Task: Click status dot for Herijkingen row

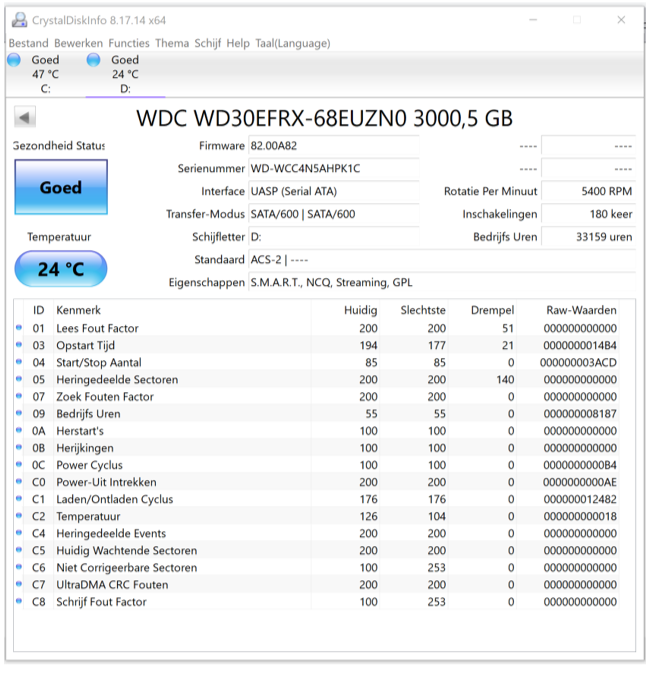Action: click(19, 448)
